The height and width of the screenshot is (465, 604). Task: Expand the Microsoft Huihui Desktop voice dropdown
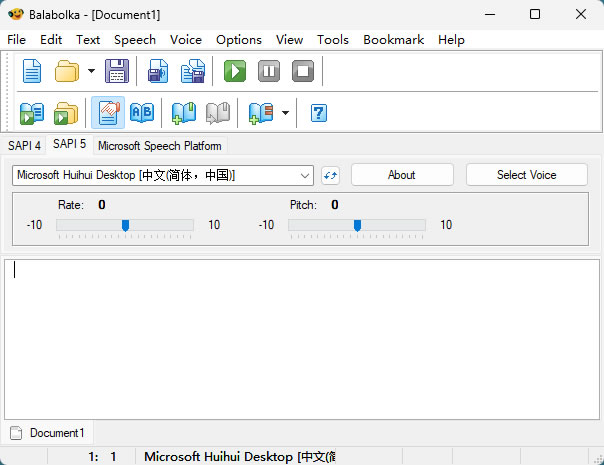pyautogui.click(x=305, y=175)
